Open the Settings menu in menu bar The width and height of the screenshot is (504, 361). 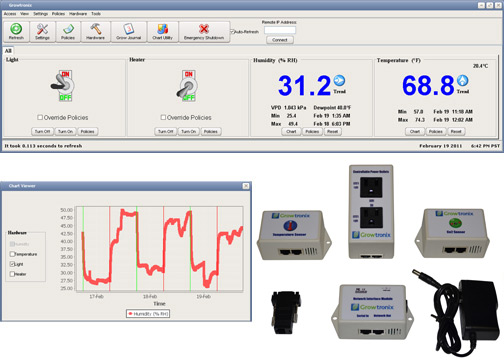(40, 14)
